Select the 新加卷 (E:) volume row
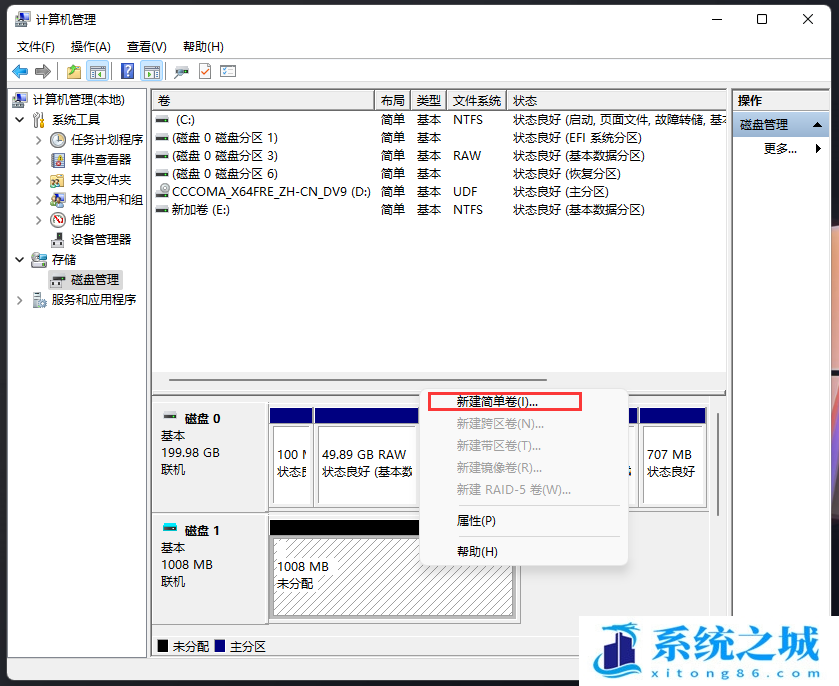This screenshot has width=839, height=686. pyautogui.click(x=439, y=210)
